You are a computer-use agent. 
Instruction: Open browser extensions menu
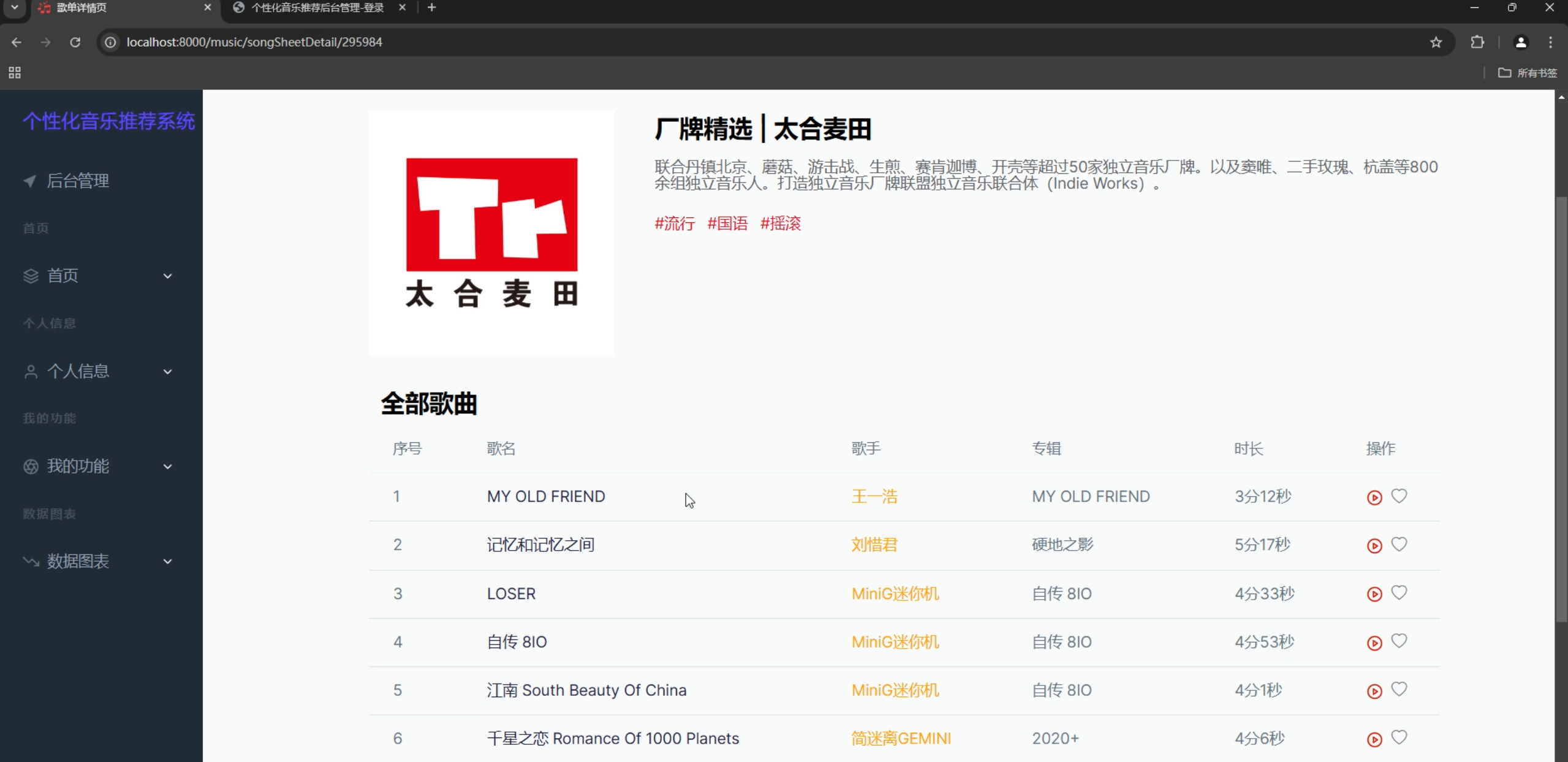coord(1477,42)
